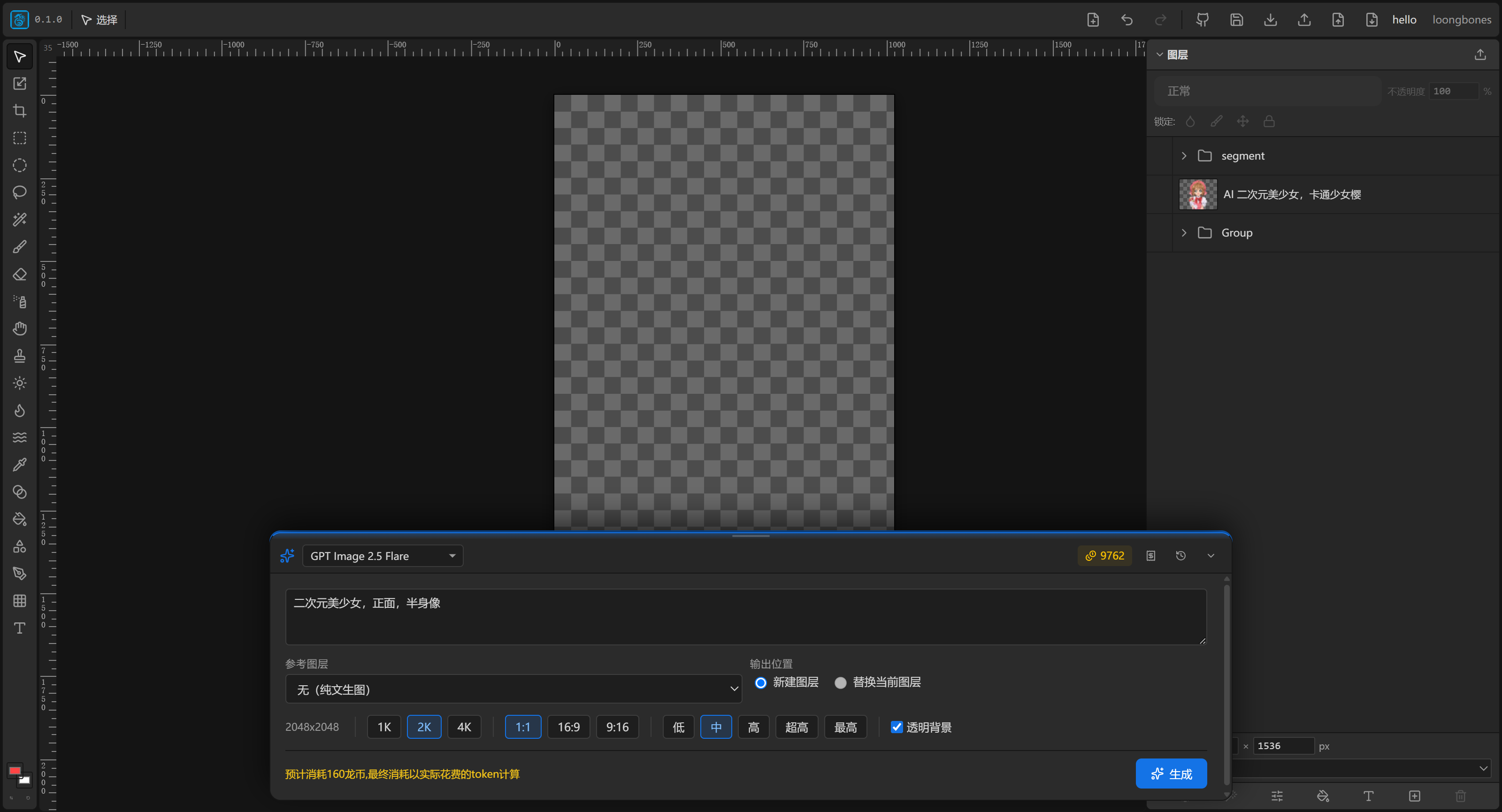Click the 9762 coin balance button
This screenshot has height=812, width=1502.
[x=1104, y=556]
